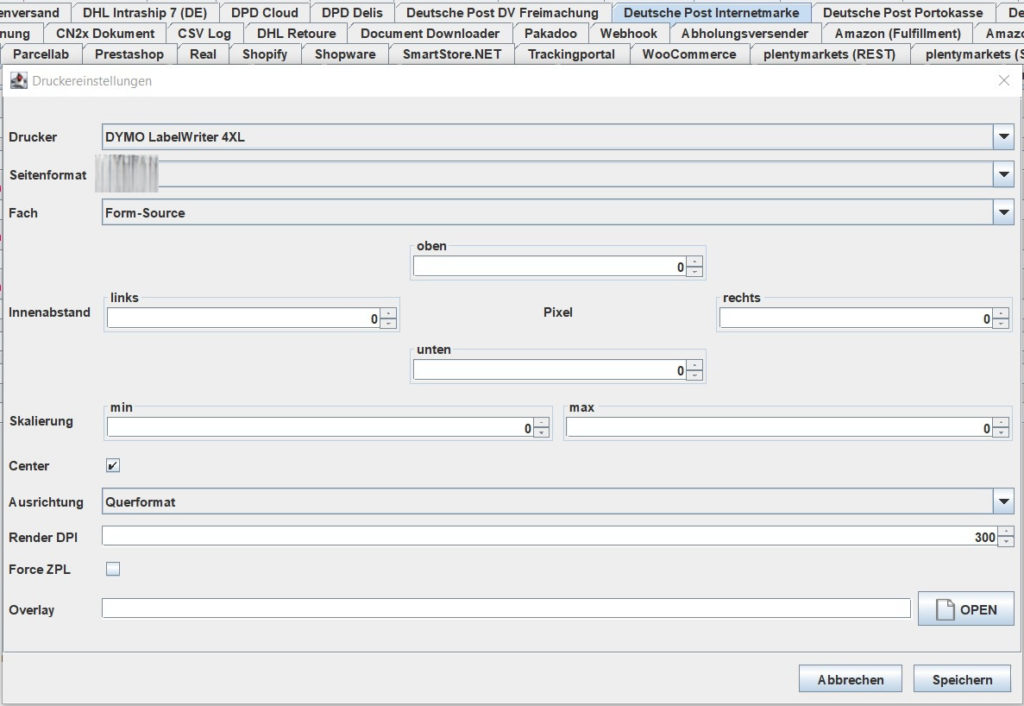Image resolution: width=1024 pixels, height=706 pixels.
Task: Switch to CN2x Dokument tab
Action: (105, 33)
